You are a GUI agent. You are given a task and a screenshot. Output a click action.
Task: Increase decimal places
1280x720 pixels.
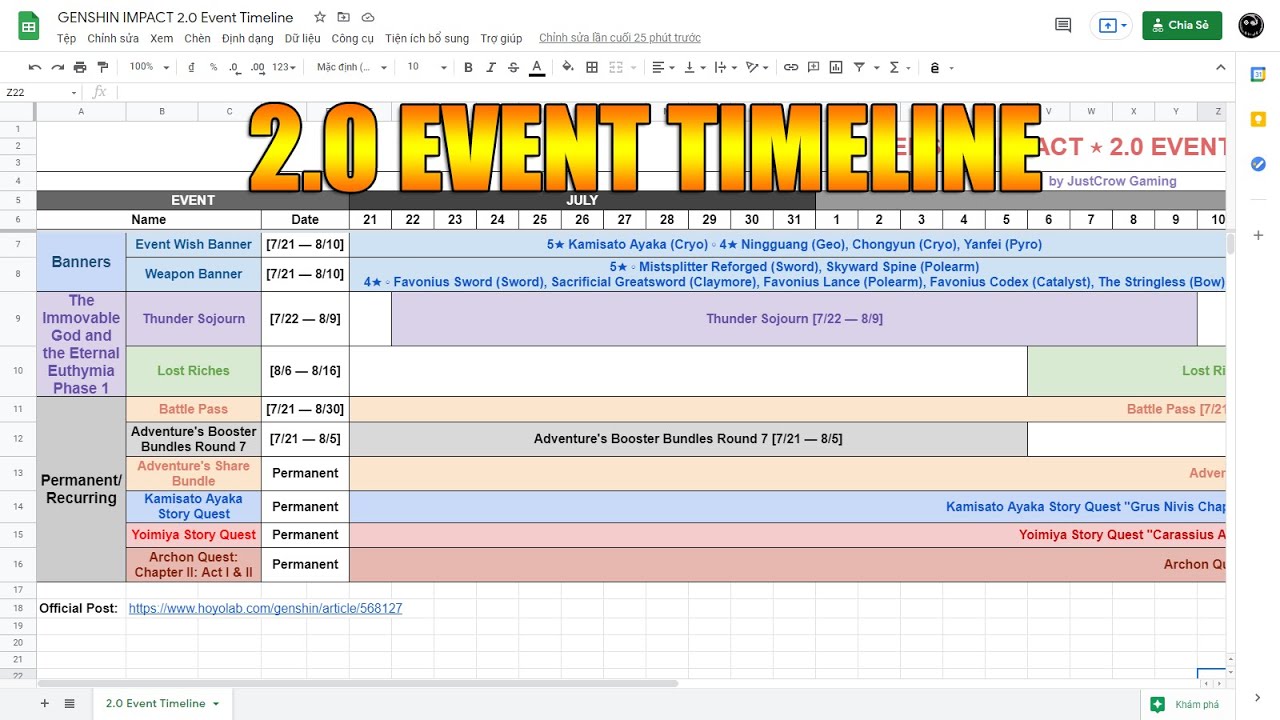tap(257, 67)
